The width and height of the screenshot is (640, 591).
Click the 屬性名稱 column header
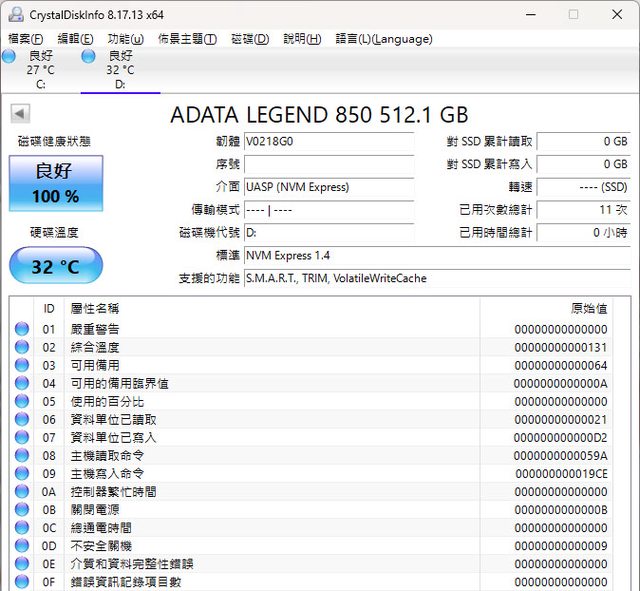[x=94, y=308]
